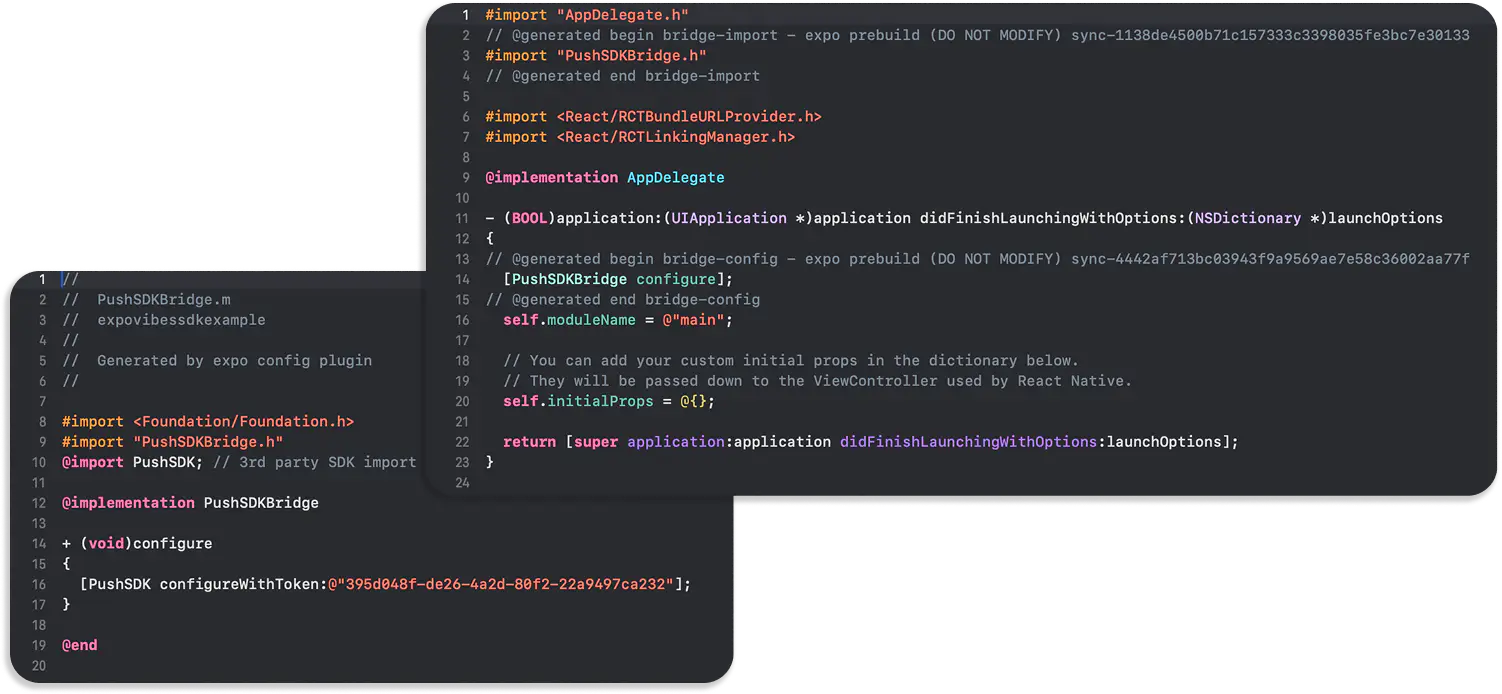Click the @end keyword in PushSDKBridge.m
The image size is (1502, 694).
point(79,644)
